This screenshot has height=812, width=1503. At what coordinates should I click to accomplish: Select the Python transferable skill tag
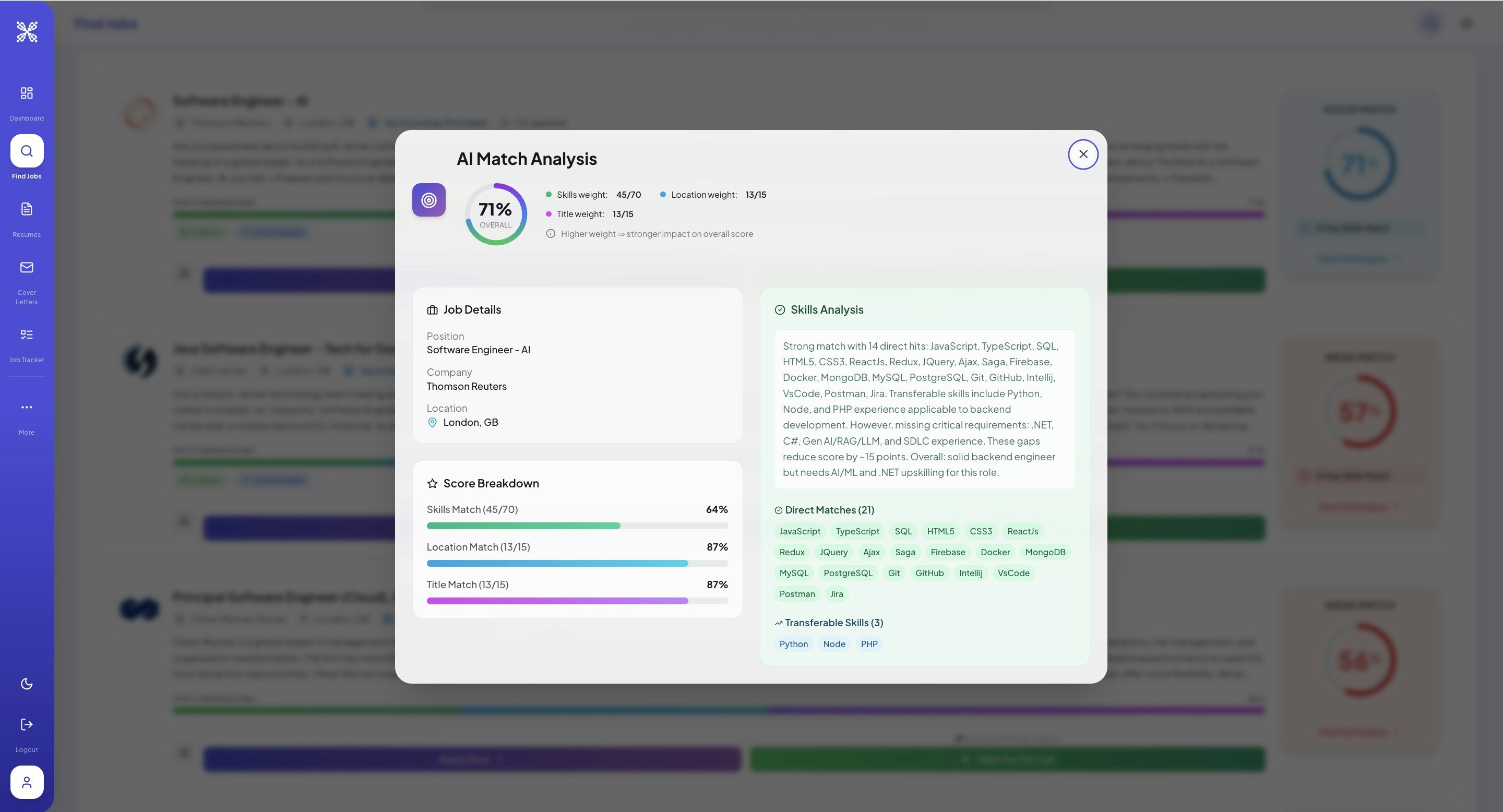click(793, 644)
